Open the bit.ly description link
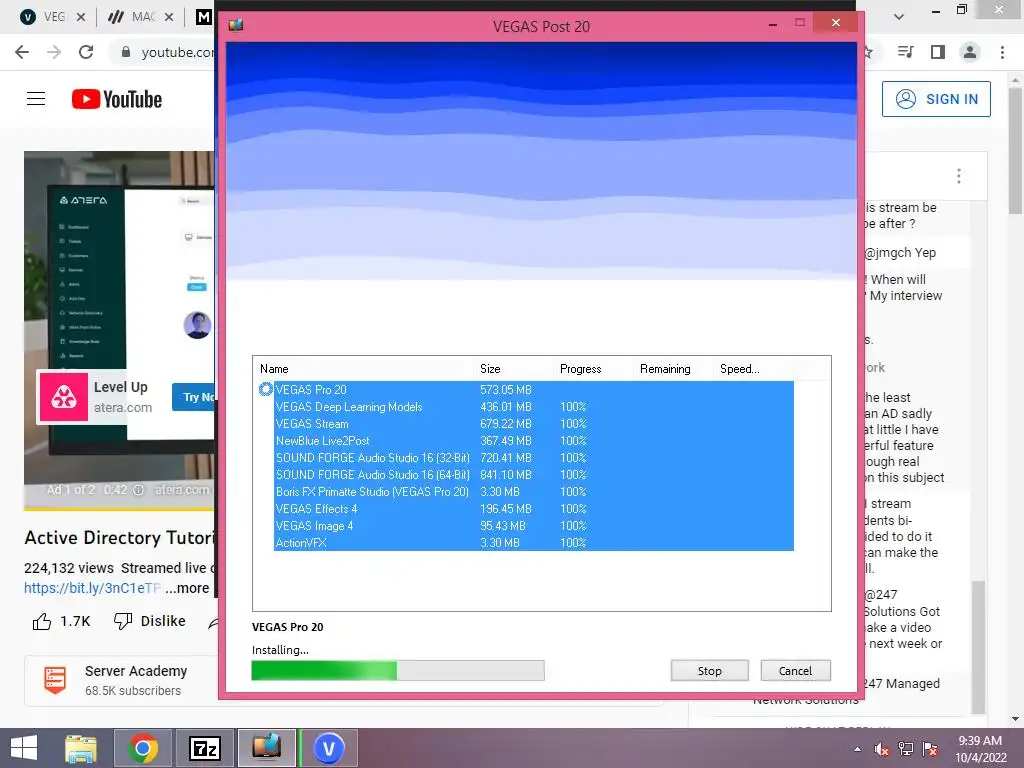Screen dimensions: 1024x768 click(92, 588)
